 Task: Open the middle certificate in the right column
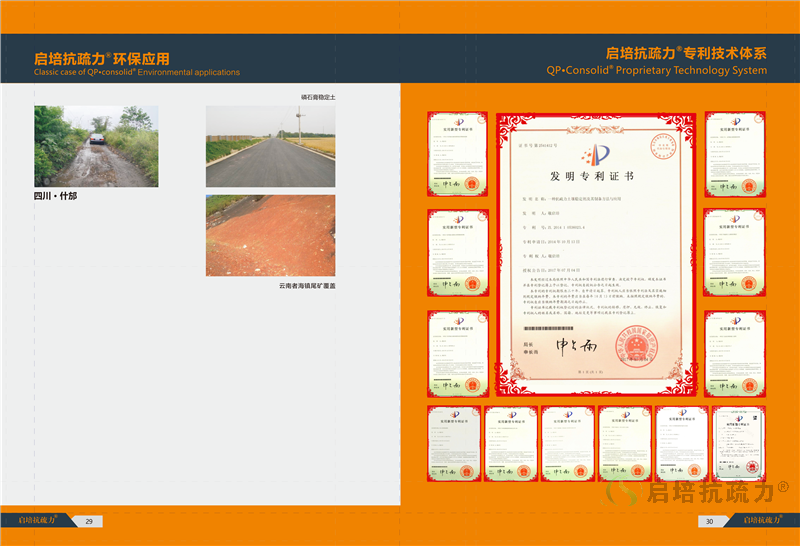point(734,252)
